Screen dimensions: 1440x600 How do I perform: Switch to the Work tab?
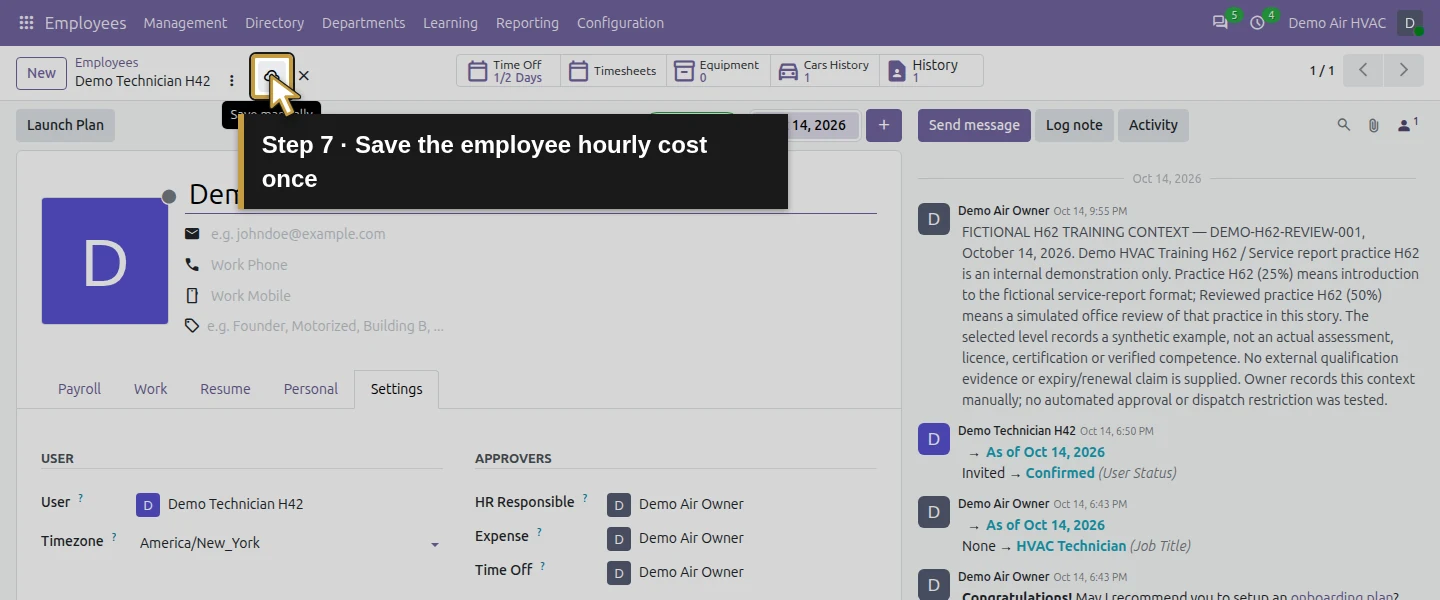point(151,389)
